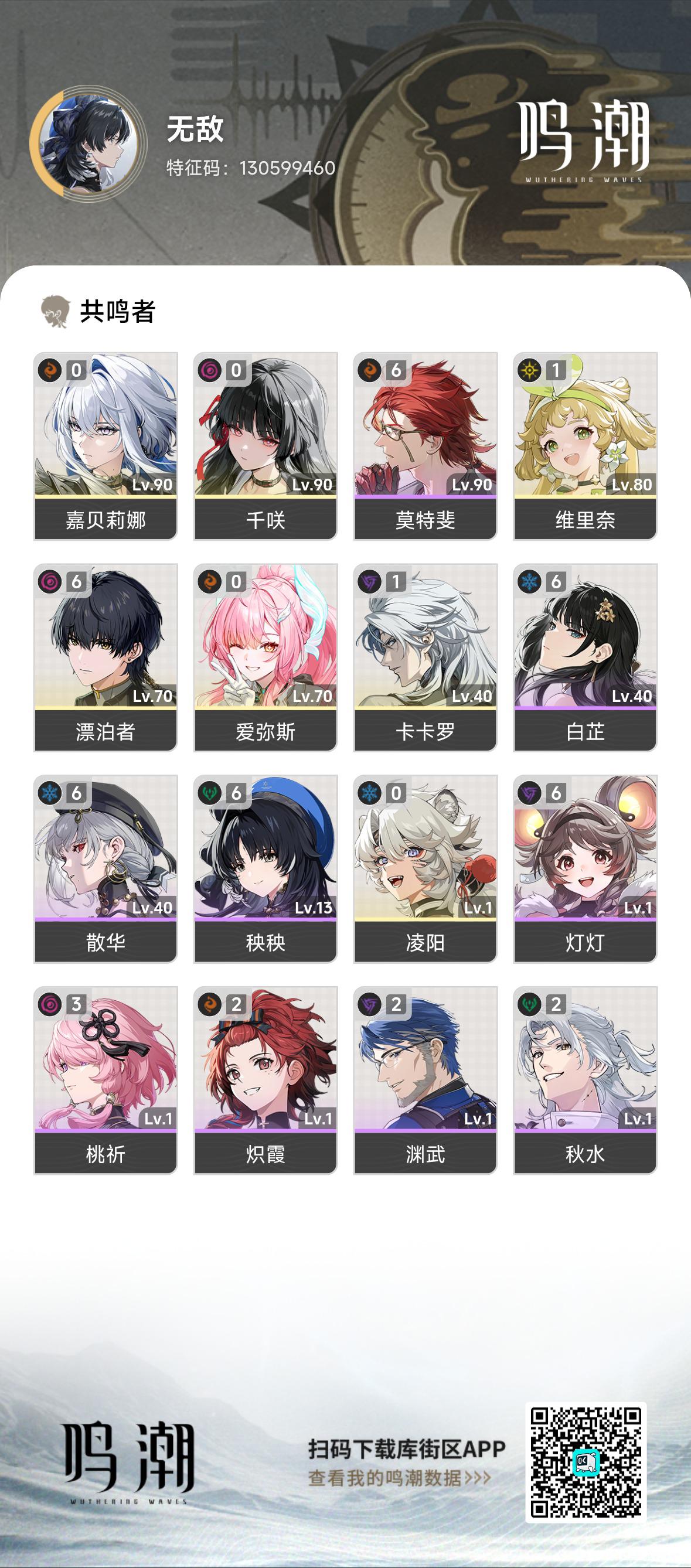
Task: Click glacio element icon on 白芷 card
Action: 530,582
